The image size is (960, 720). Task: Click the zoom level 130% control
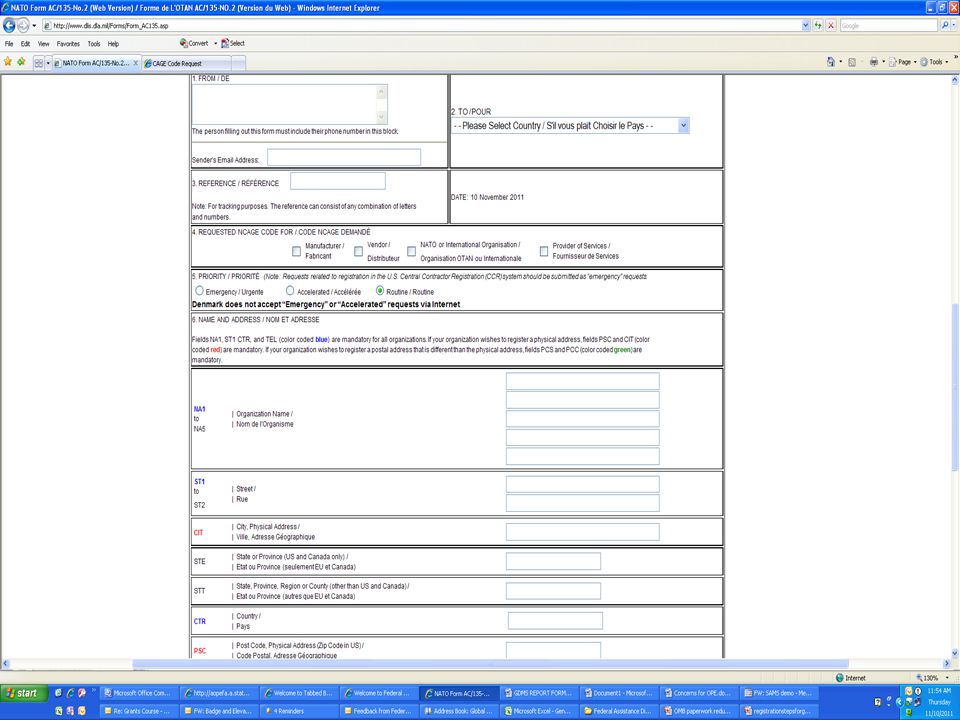pyautogui.click(x=931, y=678)
